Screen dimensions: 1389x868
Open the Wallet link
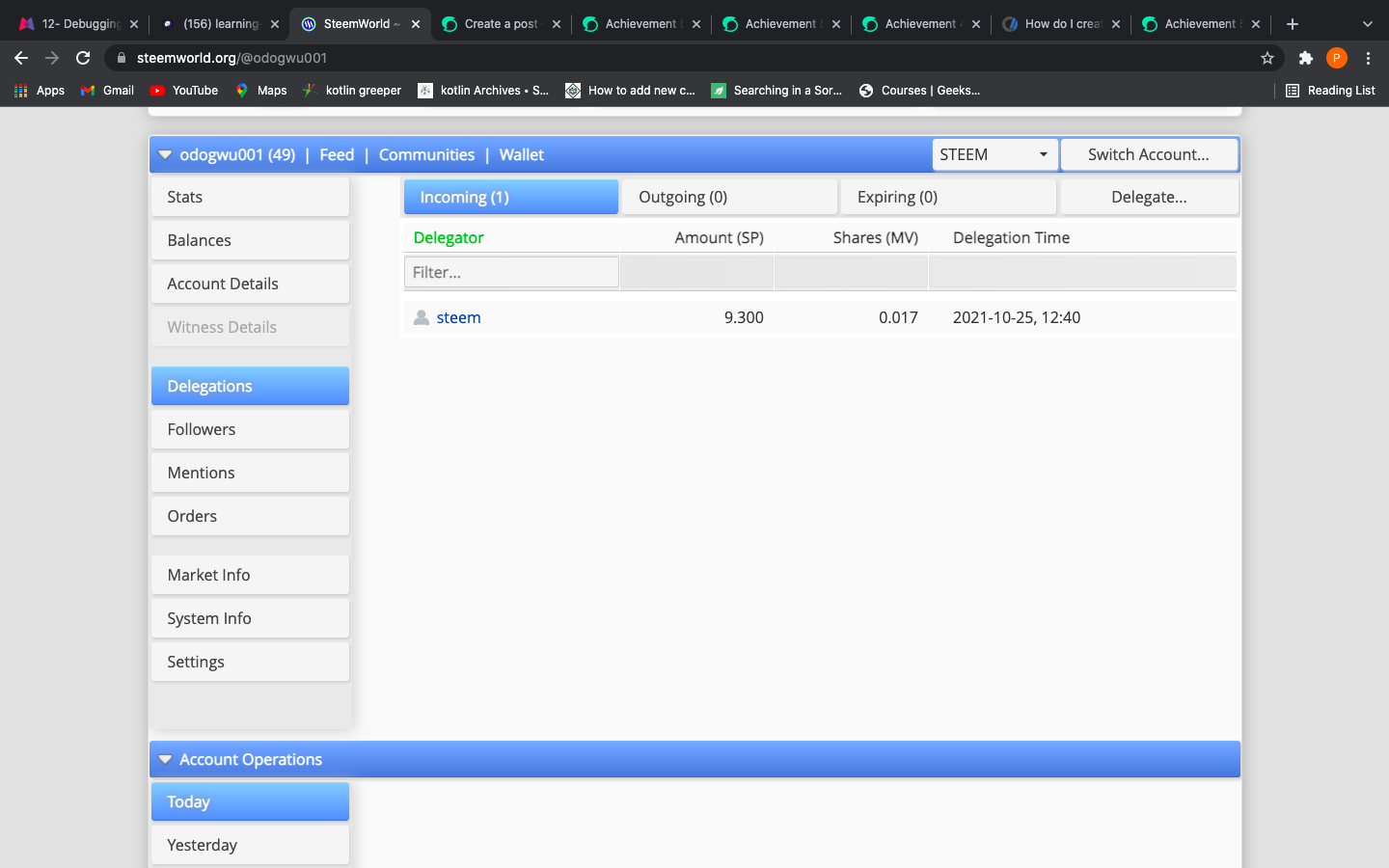click(521, 154)
